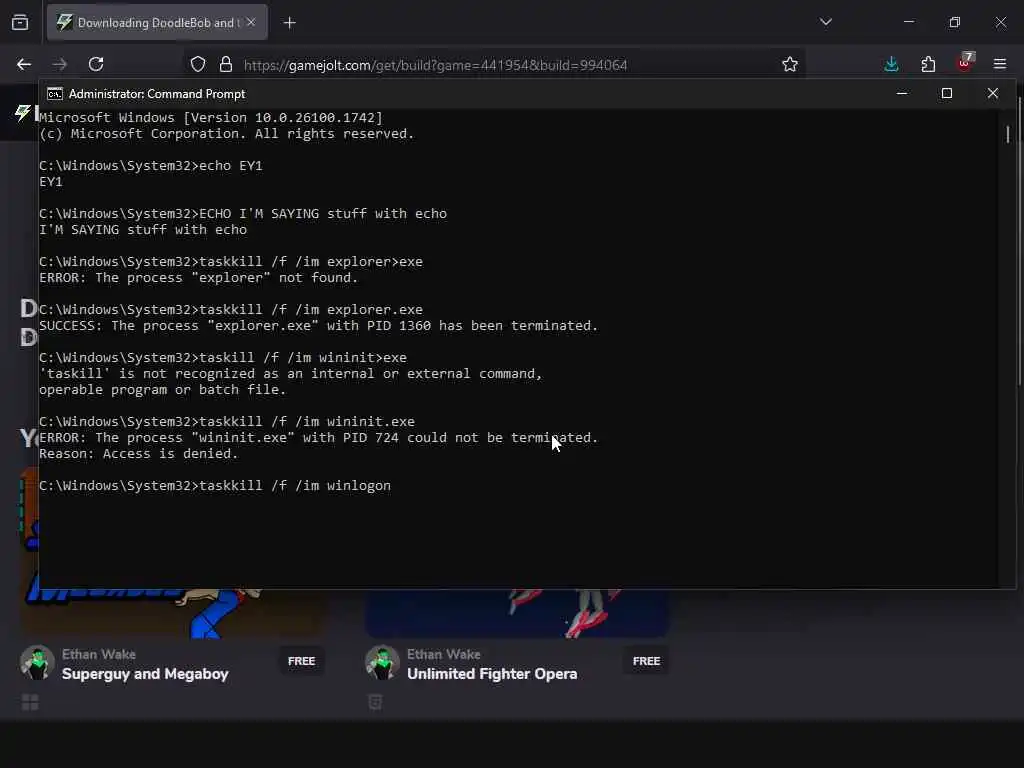
Task: Open a new browser tab
Action: coord(290,23)
